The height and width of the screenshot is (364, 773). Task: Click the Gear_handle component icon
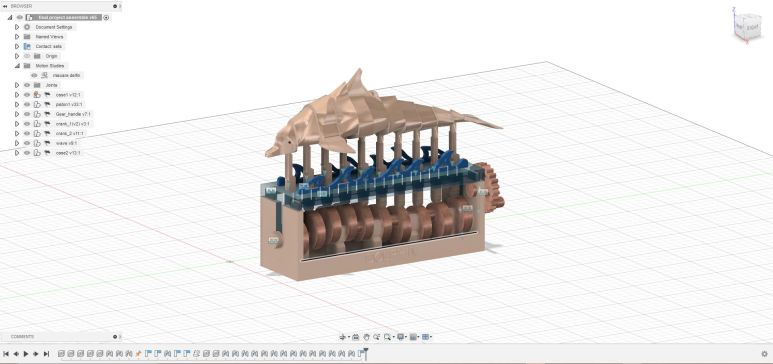pyautogui.click(x=37, y=114)
